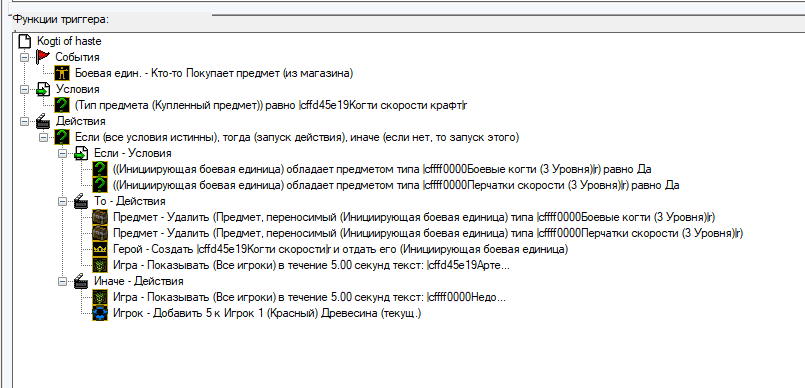Viewport: 805px width, 388px height.
Task: Click question mark icon for Перчатки скорости condition
Action: (x=100, y=185)
